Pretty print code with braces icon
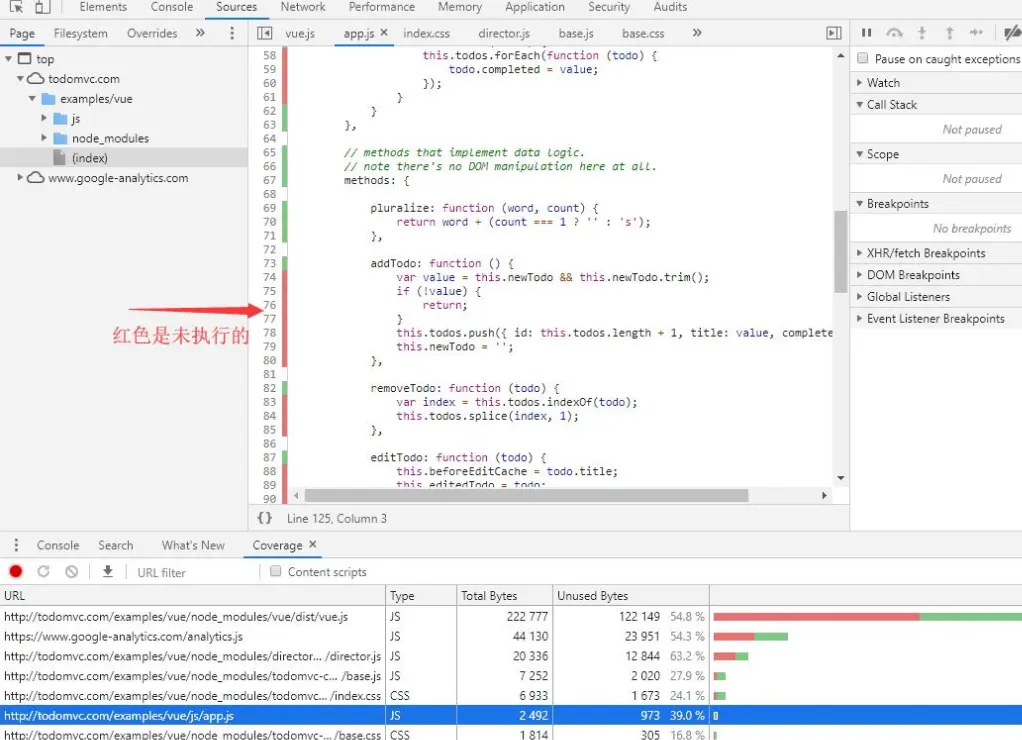Image resolution: width=1022 pixels, height=740 pixels. pyautogui.click(x=265, y=518)
